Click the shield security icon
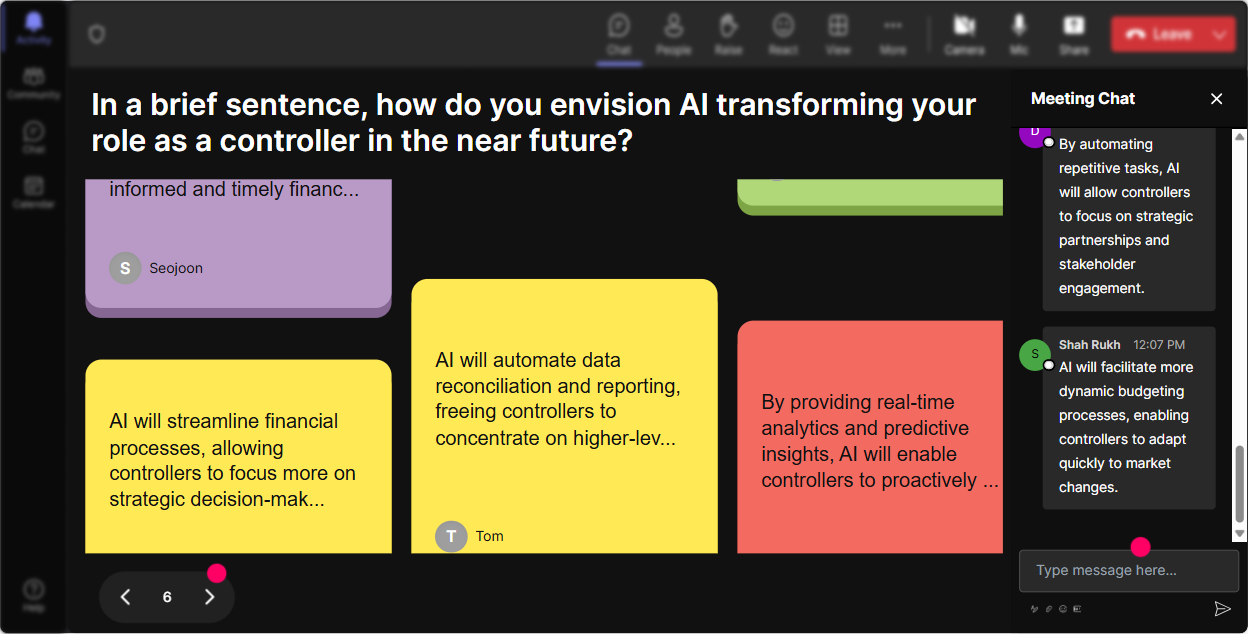1248x634 pixels. pyautogui.click(x=97, y=35)
